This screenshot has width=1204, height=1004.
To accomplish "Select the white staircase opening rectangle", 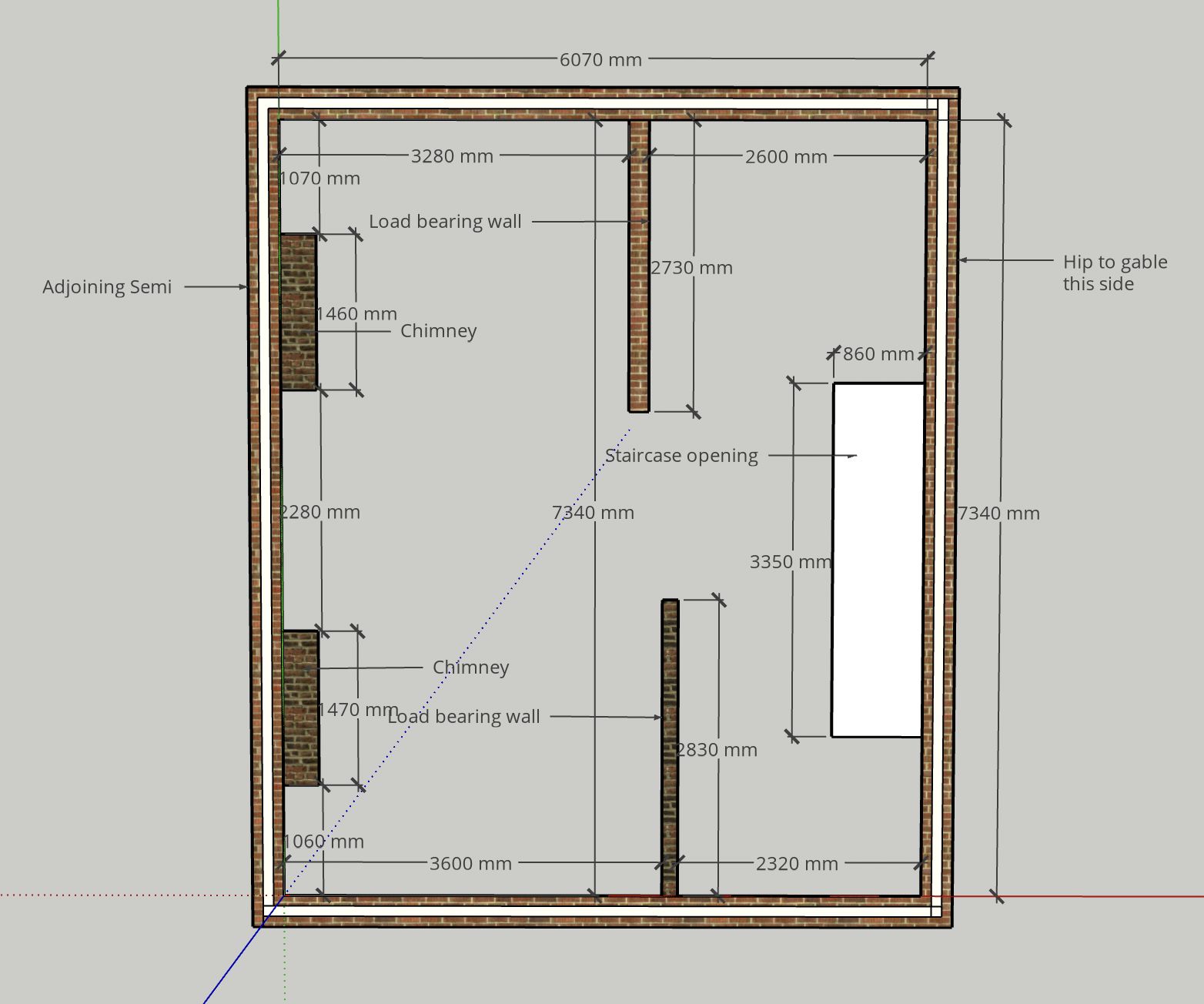I will pyautogui.click(x=878, y=558).
